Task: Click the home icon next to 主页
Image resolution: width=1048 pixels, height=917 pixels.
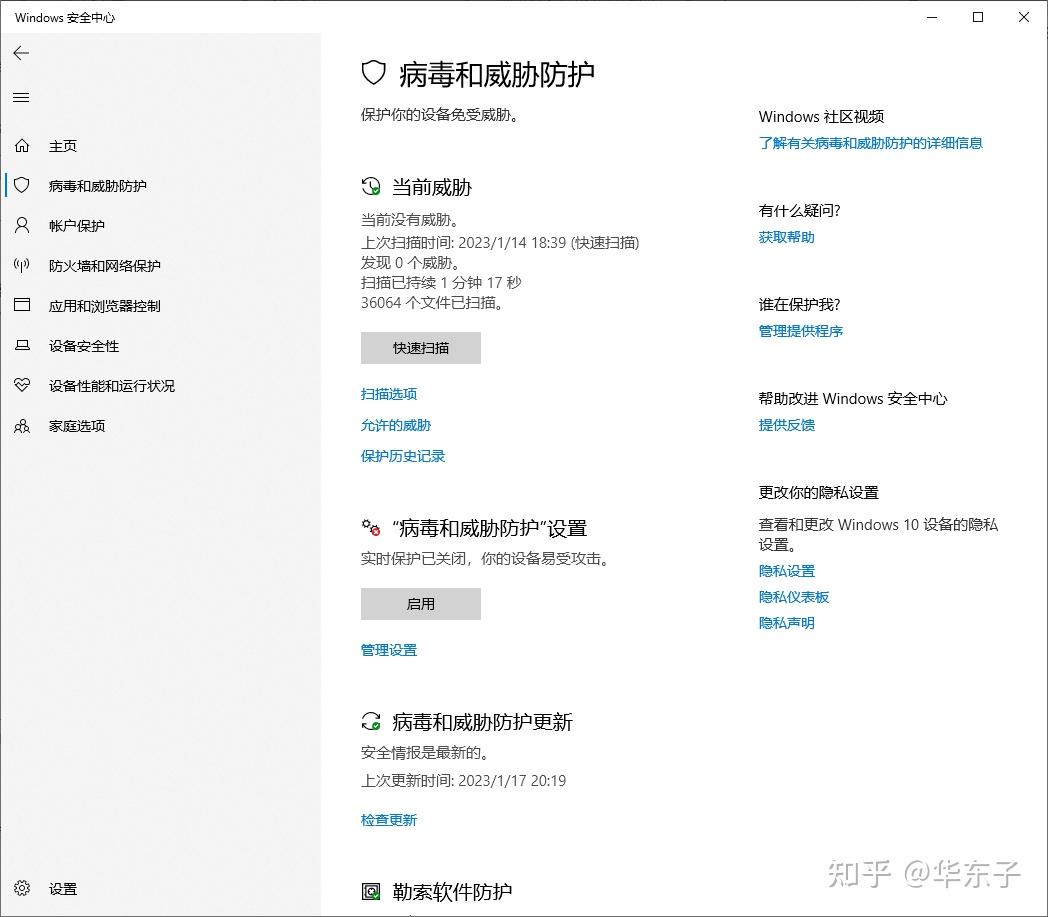Action: point(22,146)
